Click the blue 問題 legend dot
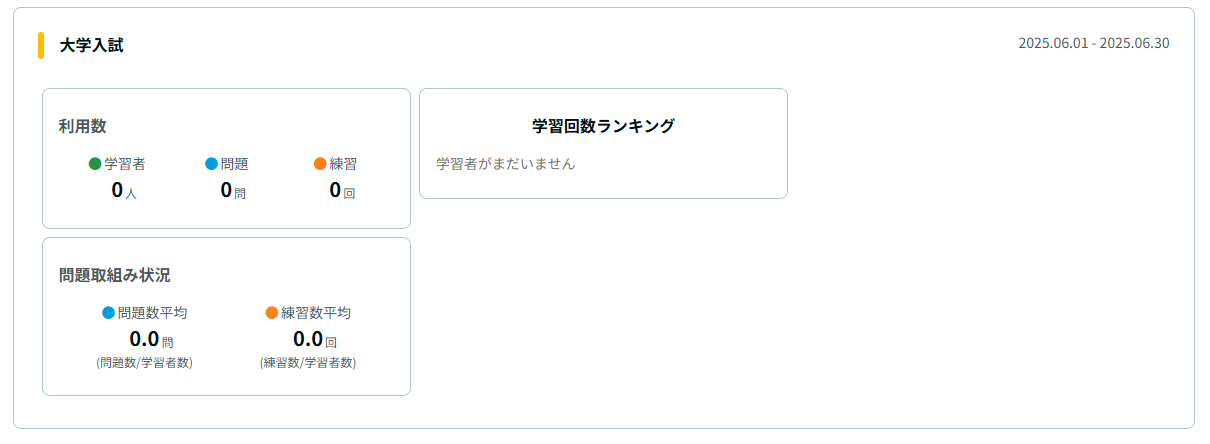The image size is (1210, 444). click(x=211, y=164)
